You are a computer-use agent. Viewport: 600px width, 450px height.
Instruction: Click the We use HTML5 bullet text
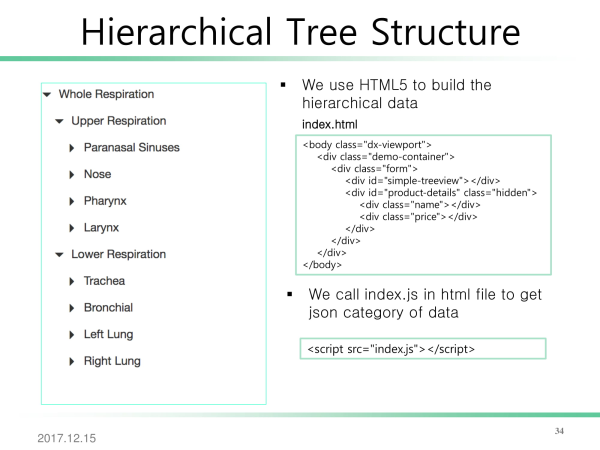[x=396, y=94]
